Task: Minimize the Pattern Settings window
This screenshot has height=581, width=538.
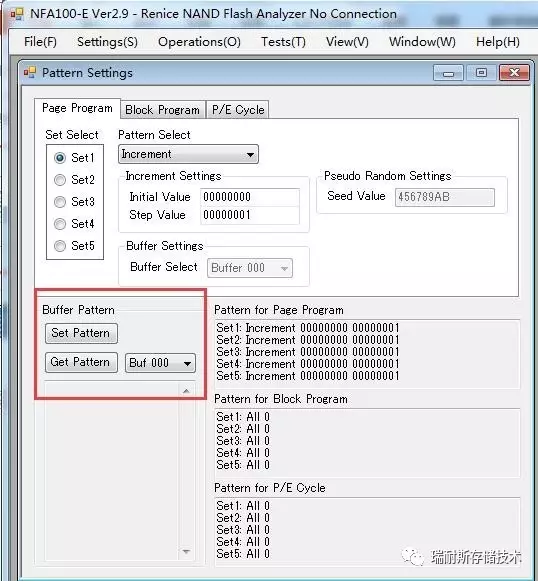Action: pos(448,73)
